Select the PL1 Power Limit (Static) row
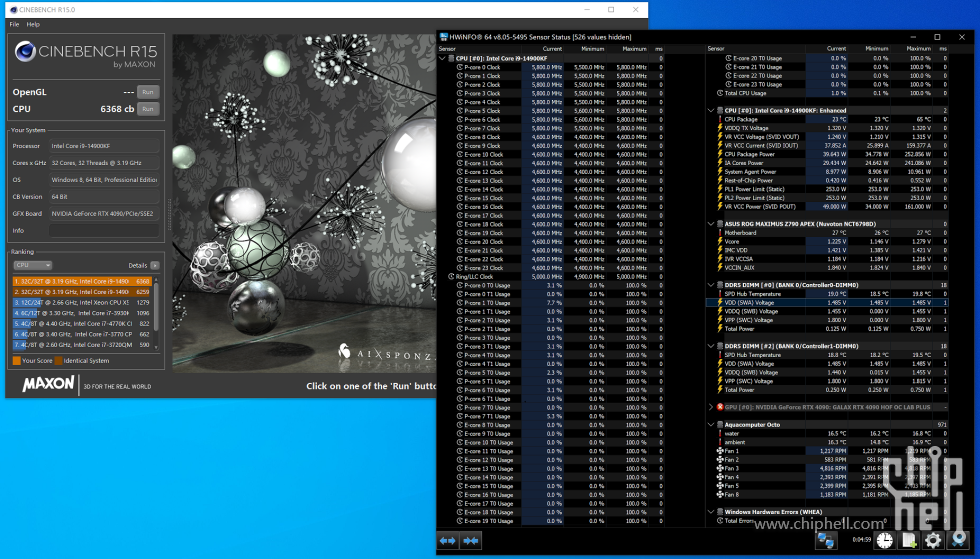This screenshot has width=980, height=559. (828, 189)
